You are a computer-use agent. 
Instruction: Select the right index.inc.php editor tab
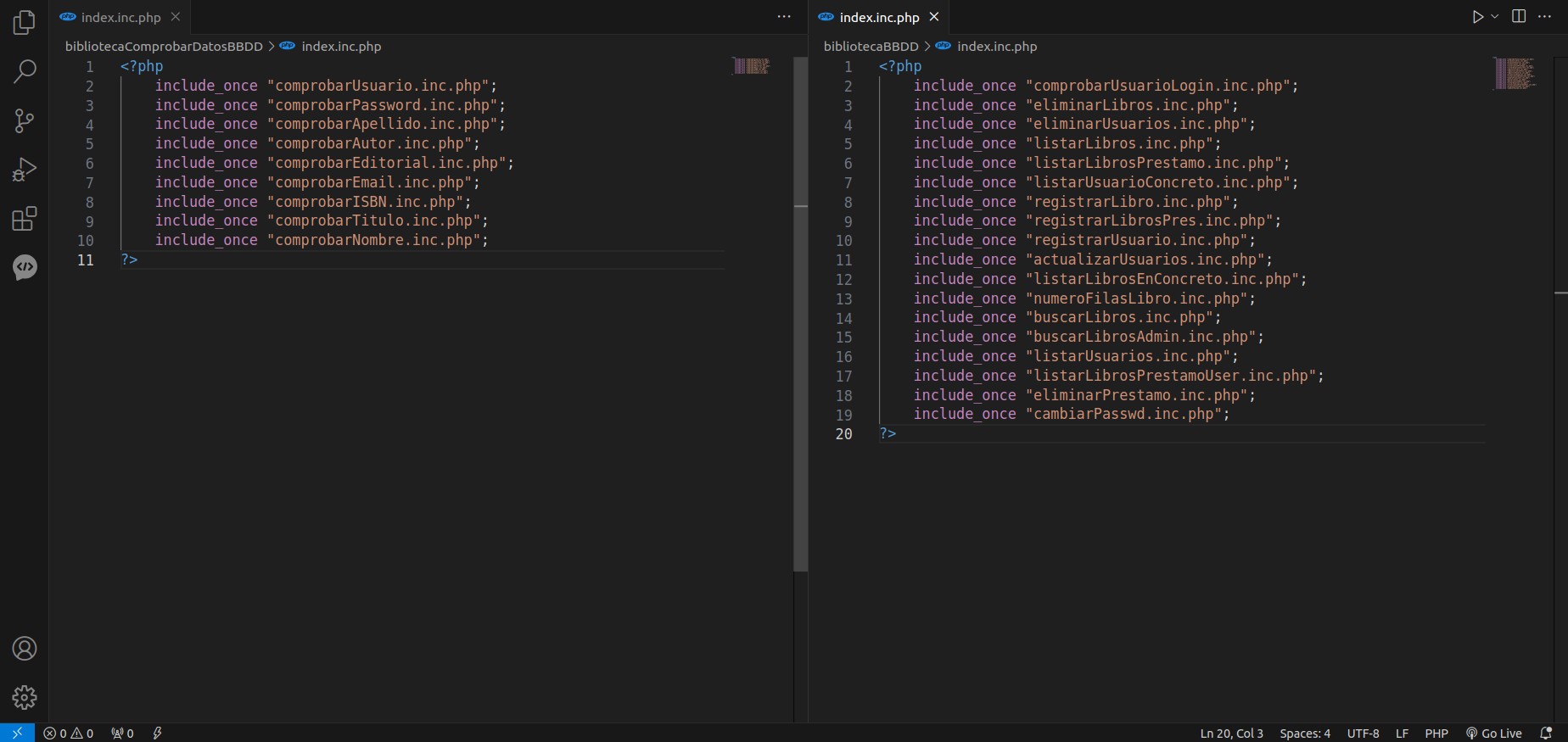(878, 17)
